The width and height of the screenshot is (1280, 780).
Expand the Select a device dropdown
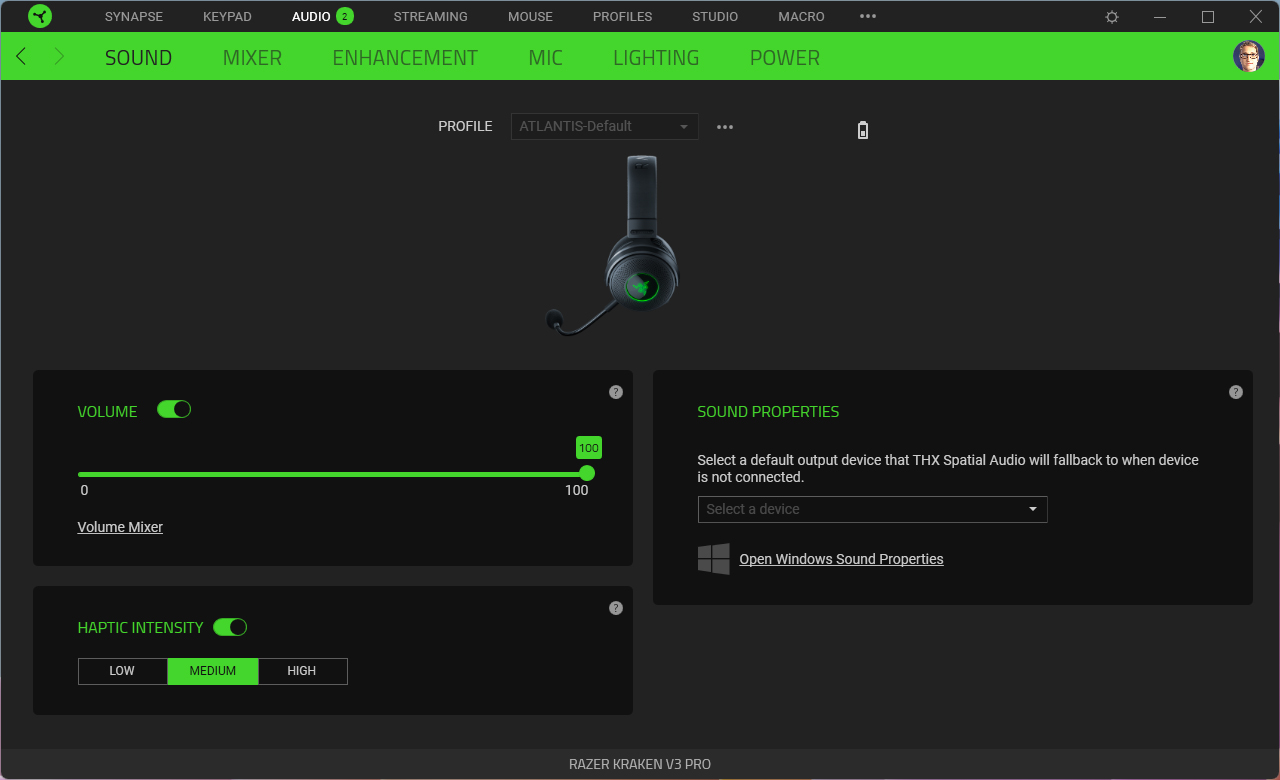(x=873, y=509)
